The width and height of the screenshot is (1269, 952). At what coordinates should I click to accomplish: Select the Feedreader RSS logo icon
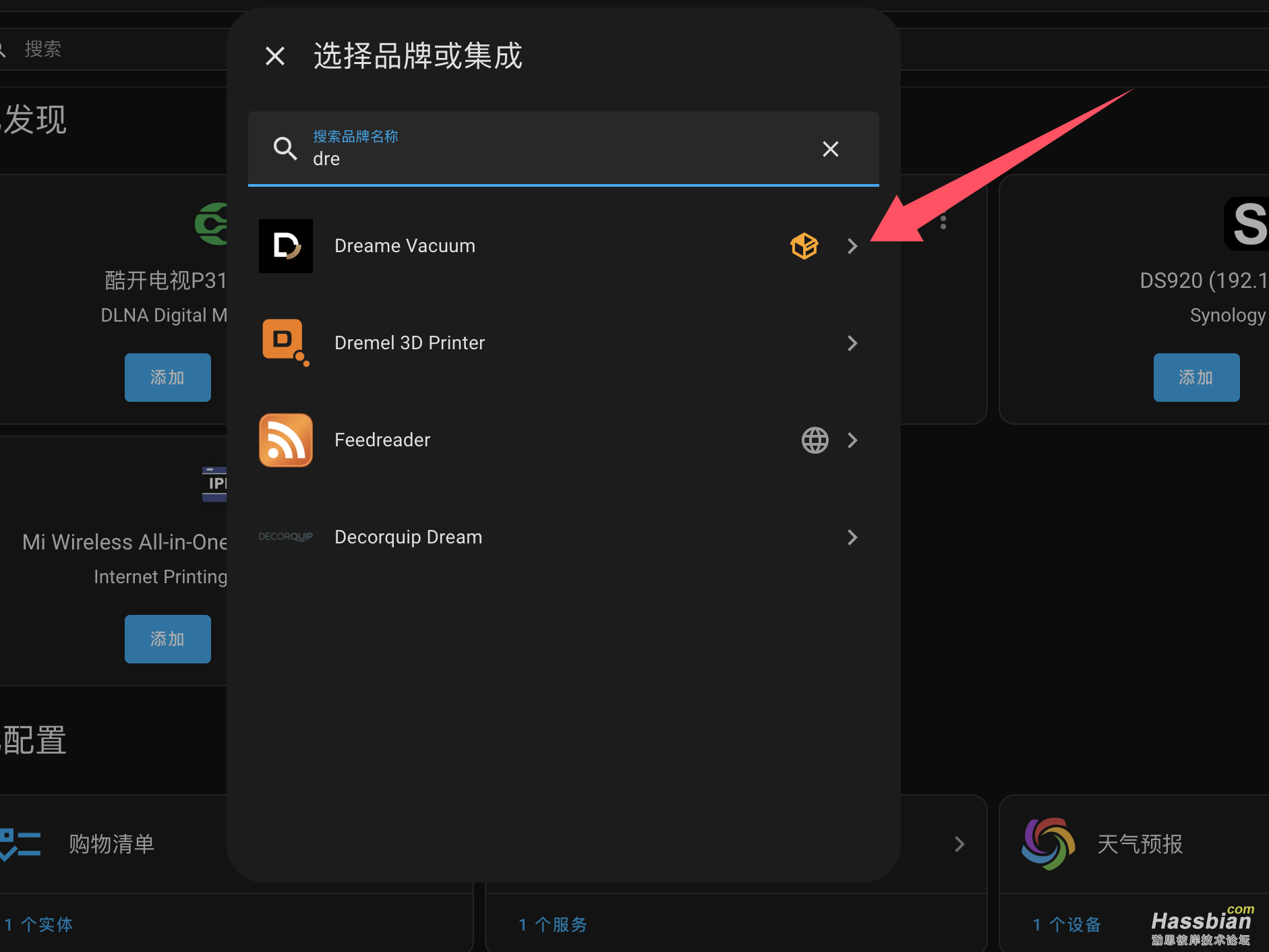point(286,440)
